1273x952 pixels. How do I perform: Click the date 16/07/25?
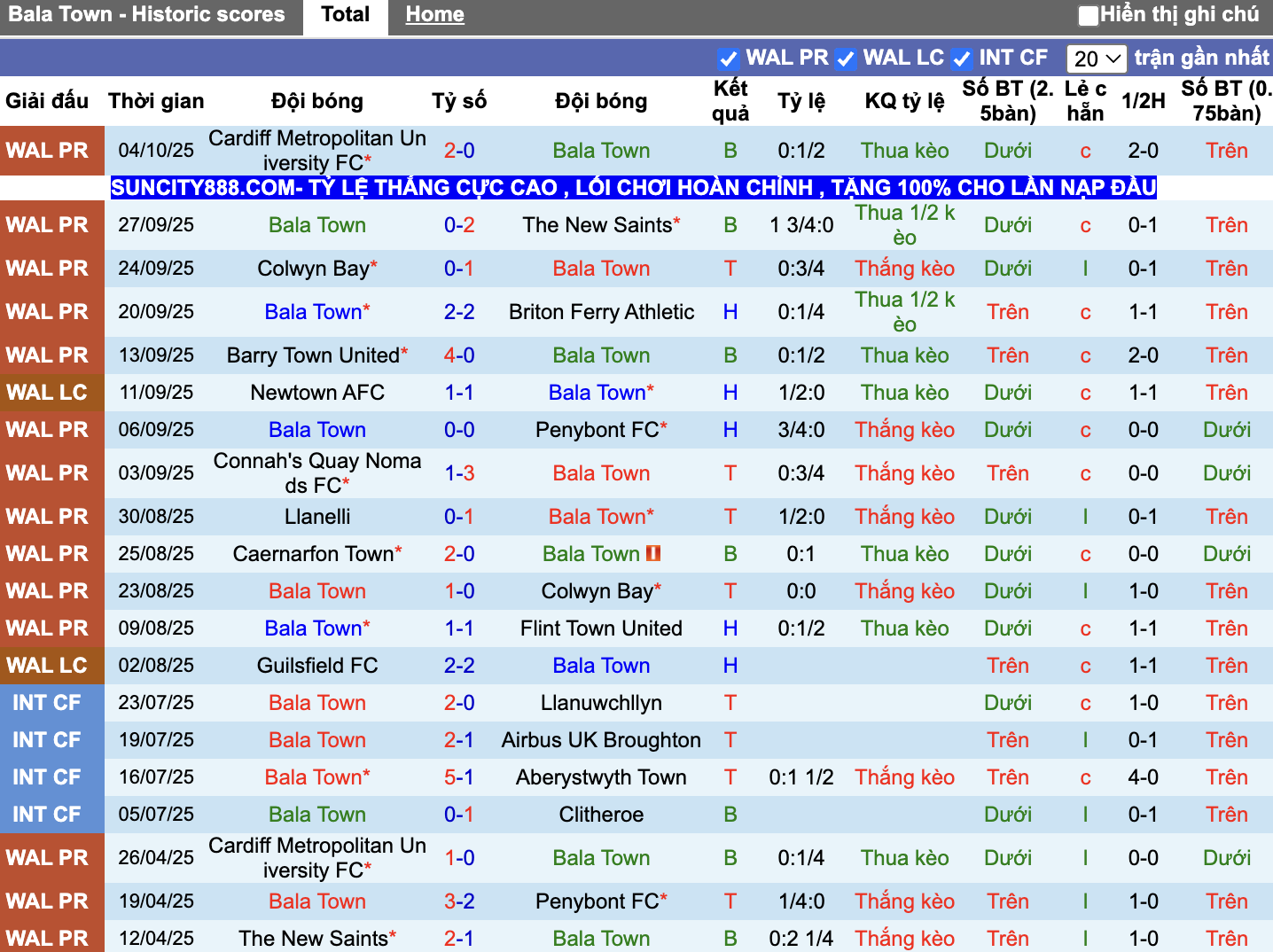[x=156, y=777]
